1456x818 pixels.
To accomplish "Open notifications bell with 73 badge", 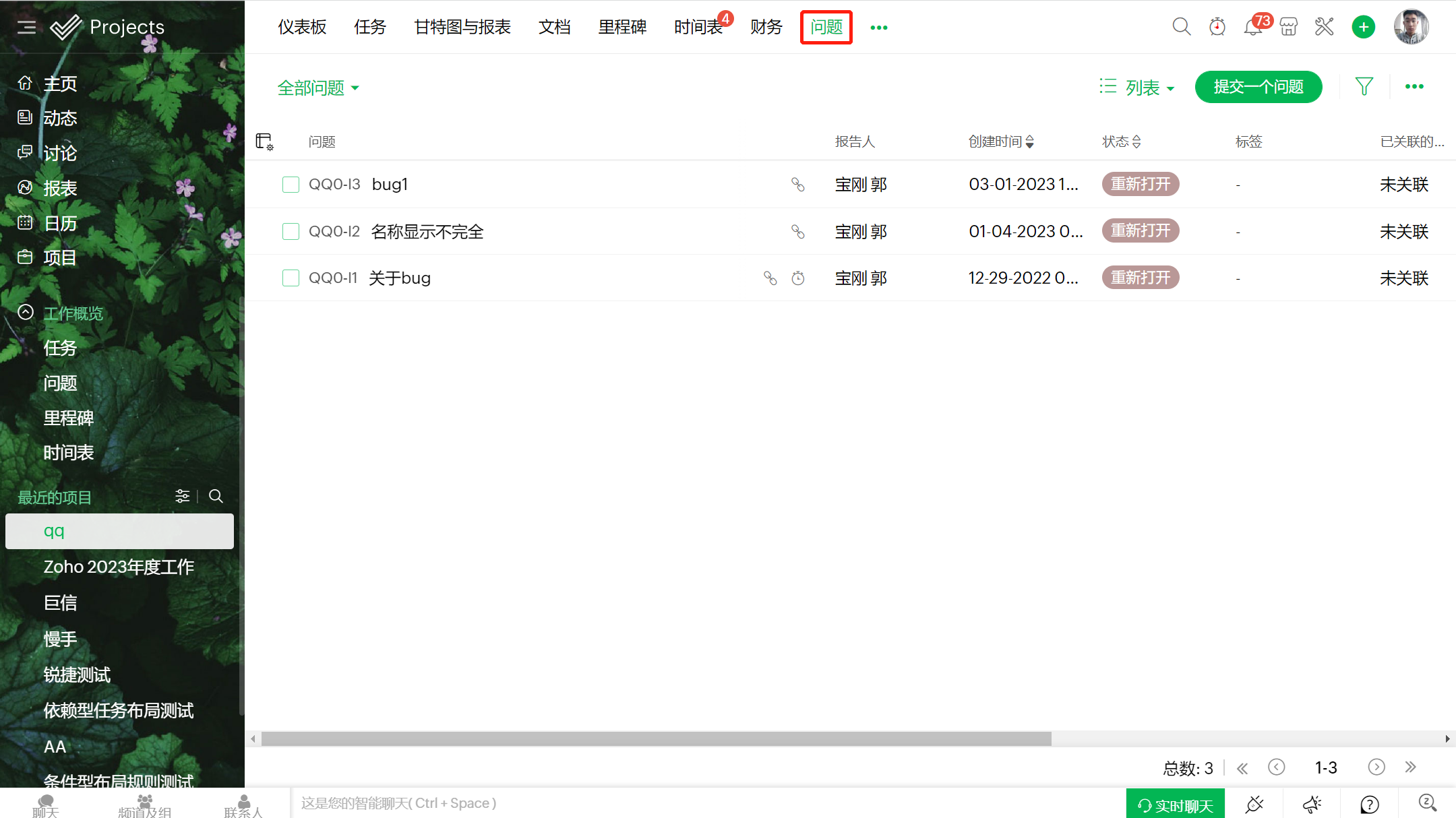I will coord(1252,27).
